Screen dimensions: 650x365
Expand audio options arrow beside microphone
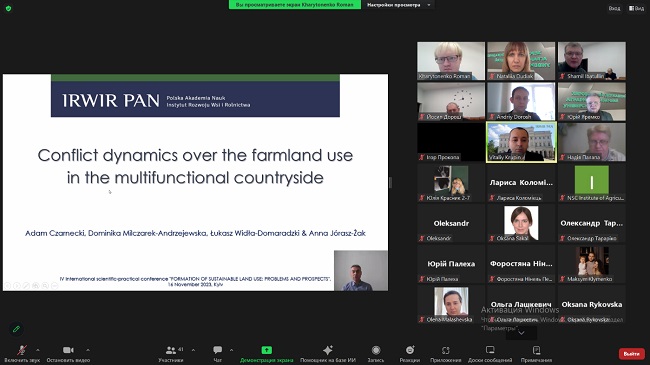[x=38, y=350]
